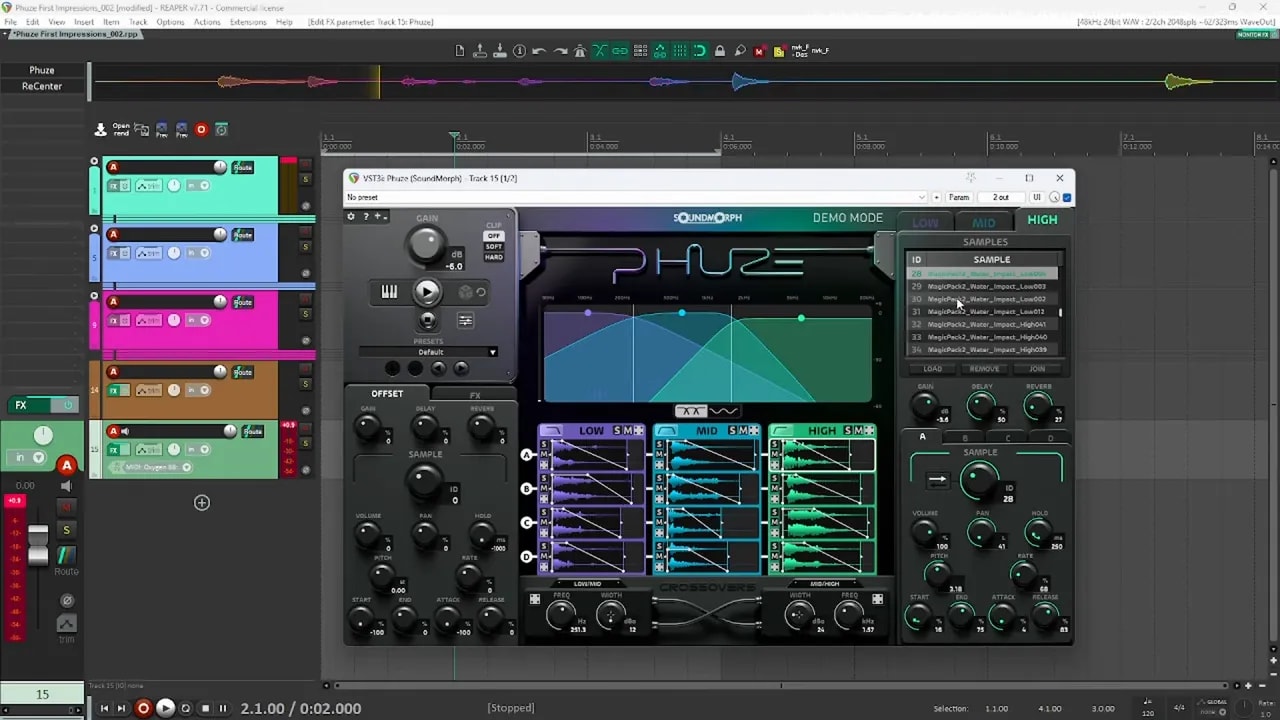The height and width of the screenshot is (720, 1280).
Task: Select sample row MagicPack2_Water_Impact_High041
Action: coord(982,324)
